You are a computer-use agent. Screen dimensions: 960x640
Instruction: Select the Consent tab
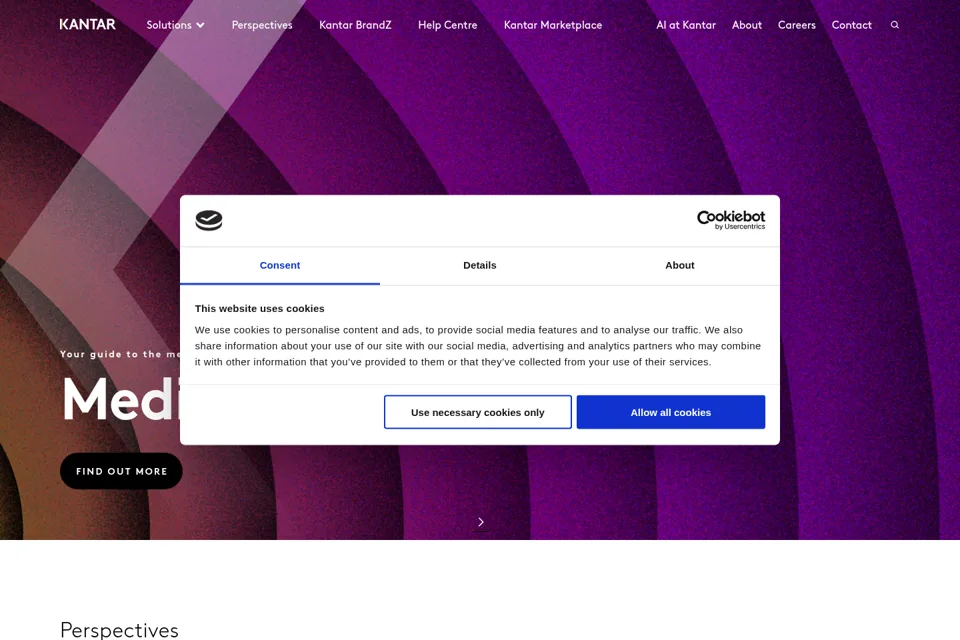pyautogui.click(x=280, y=266)
